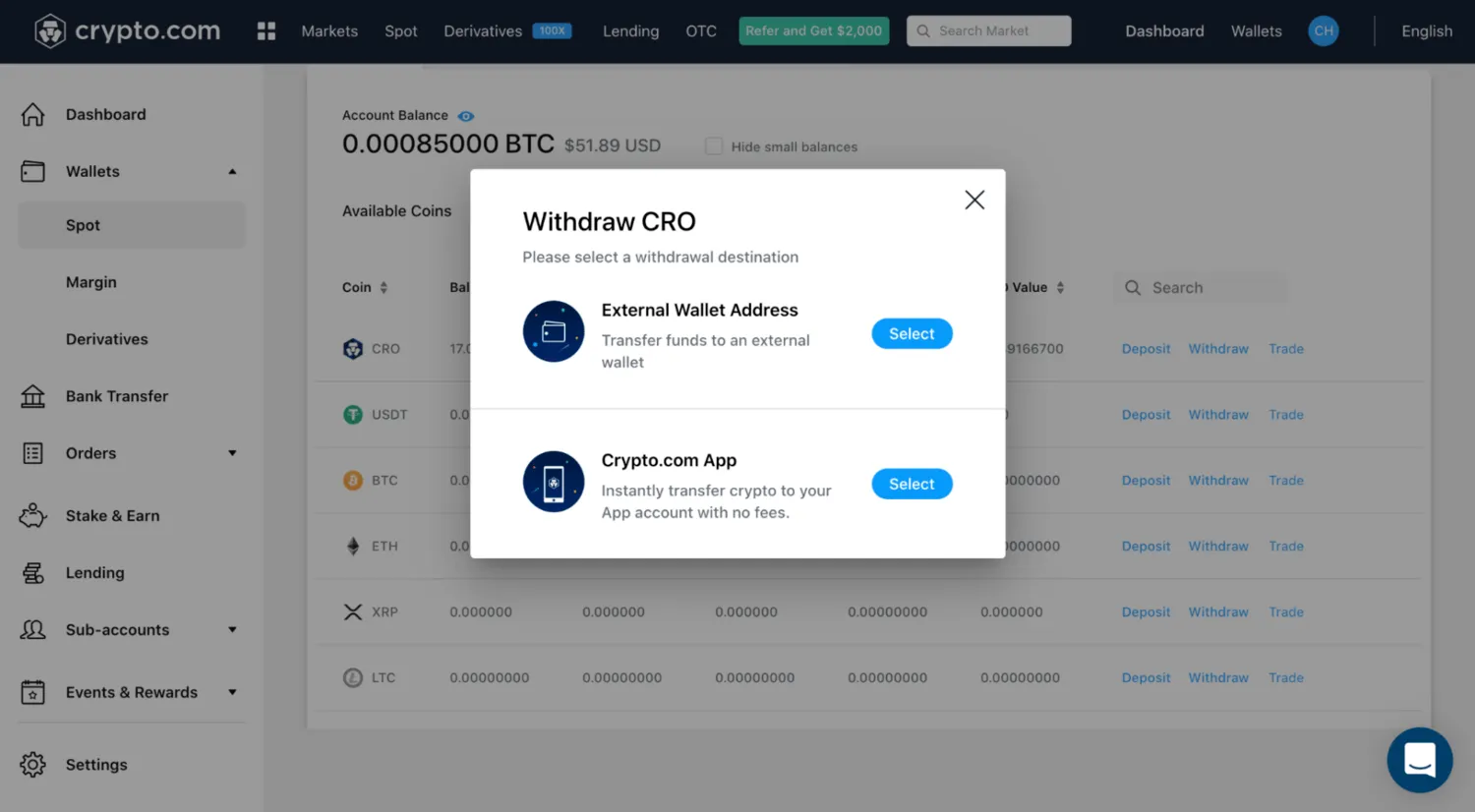Click the Events & Rewards calendar icon

33,693
